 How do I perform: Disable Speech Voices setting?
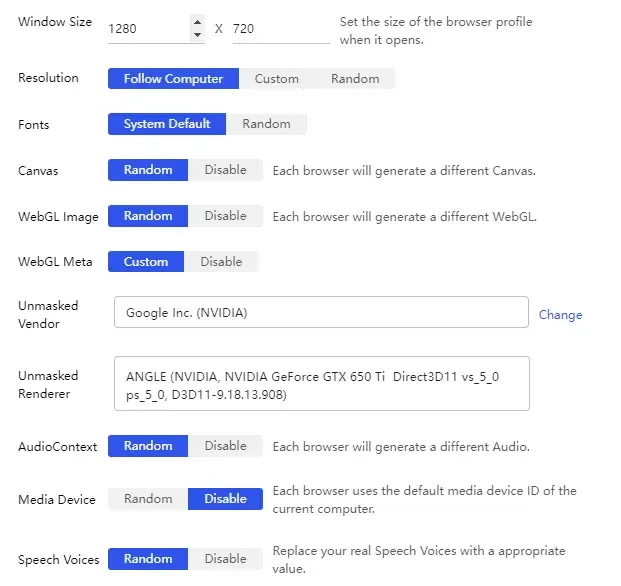225,559
